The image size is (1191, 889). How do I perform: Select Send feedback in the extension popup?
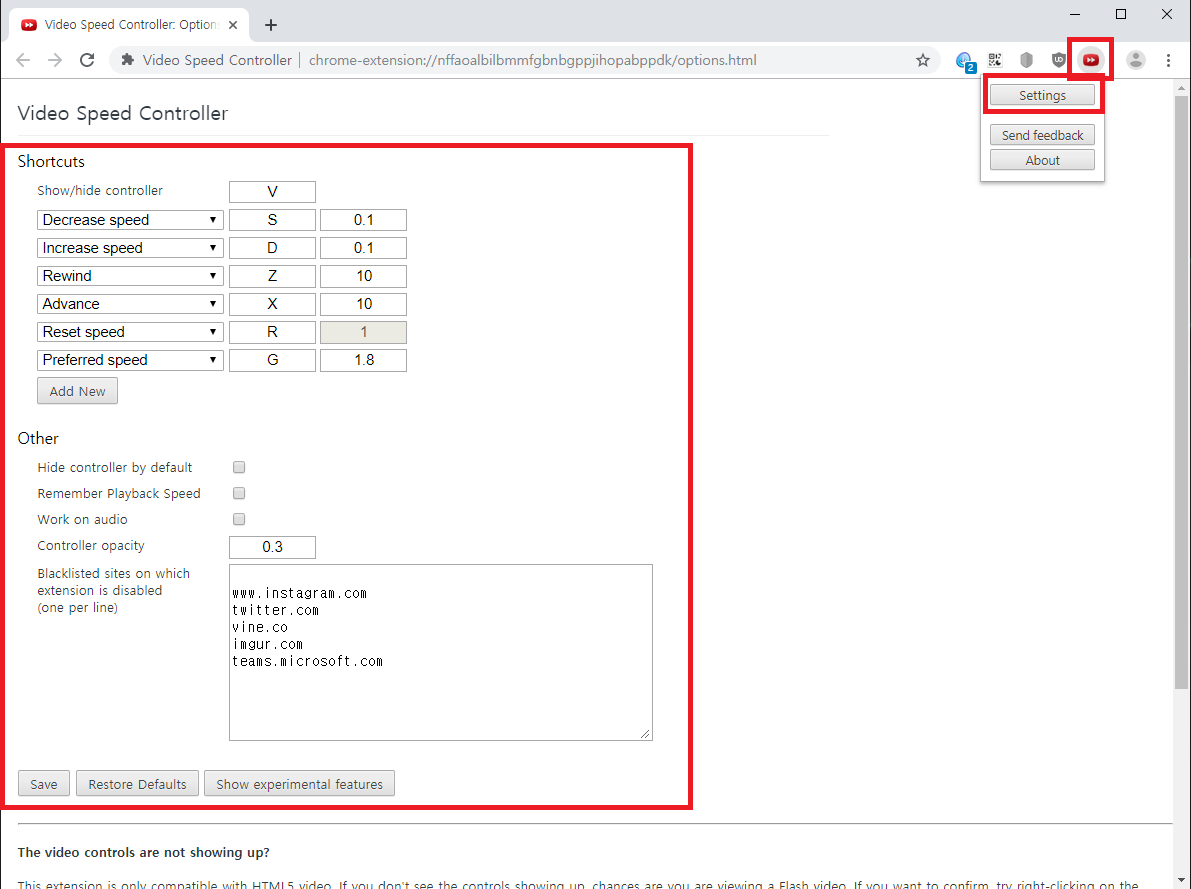[1042, 135]
